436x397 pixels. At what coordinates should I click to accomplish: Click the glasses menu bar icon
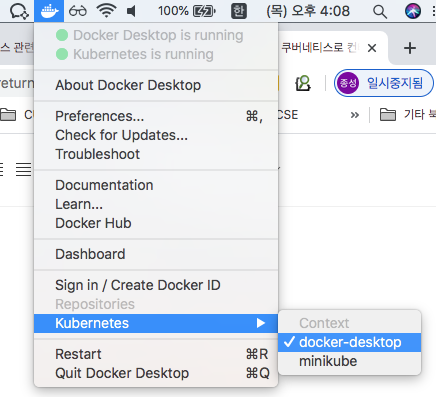click(x=78, y=11)
